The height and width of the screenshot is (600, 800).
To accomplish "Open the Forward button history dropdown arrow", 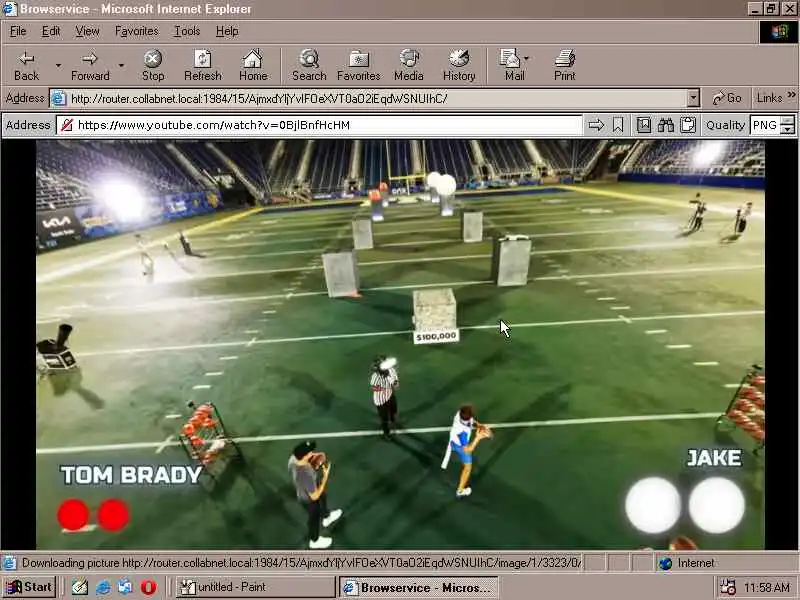I will pos(121,66).
